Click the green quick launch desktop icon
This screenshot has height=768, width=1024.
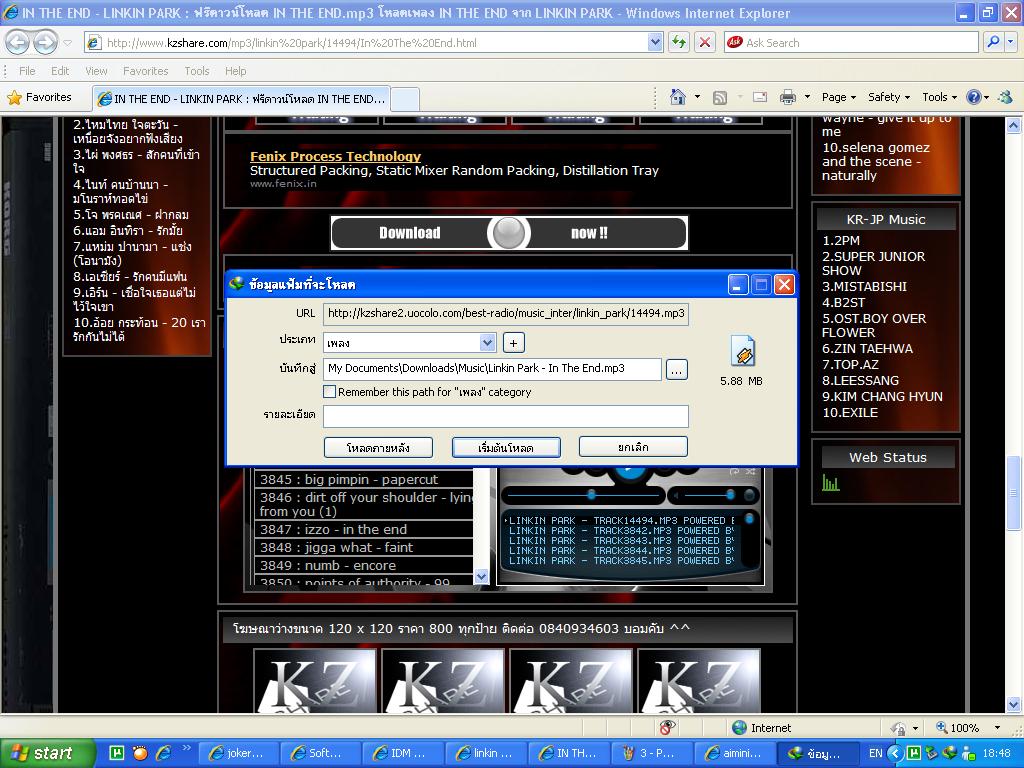click(x=116, y=753)
